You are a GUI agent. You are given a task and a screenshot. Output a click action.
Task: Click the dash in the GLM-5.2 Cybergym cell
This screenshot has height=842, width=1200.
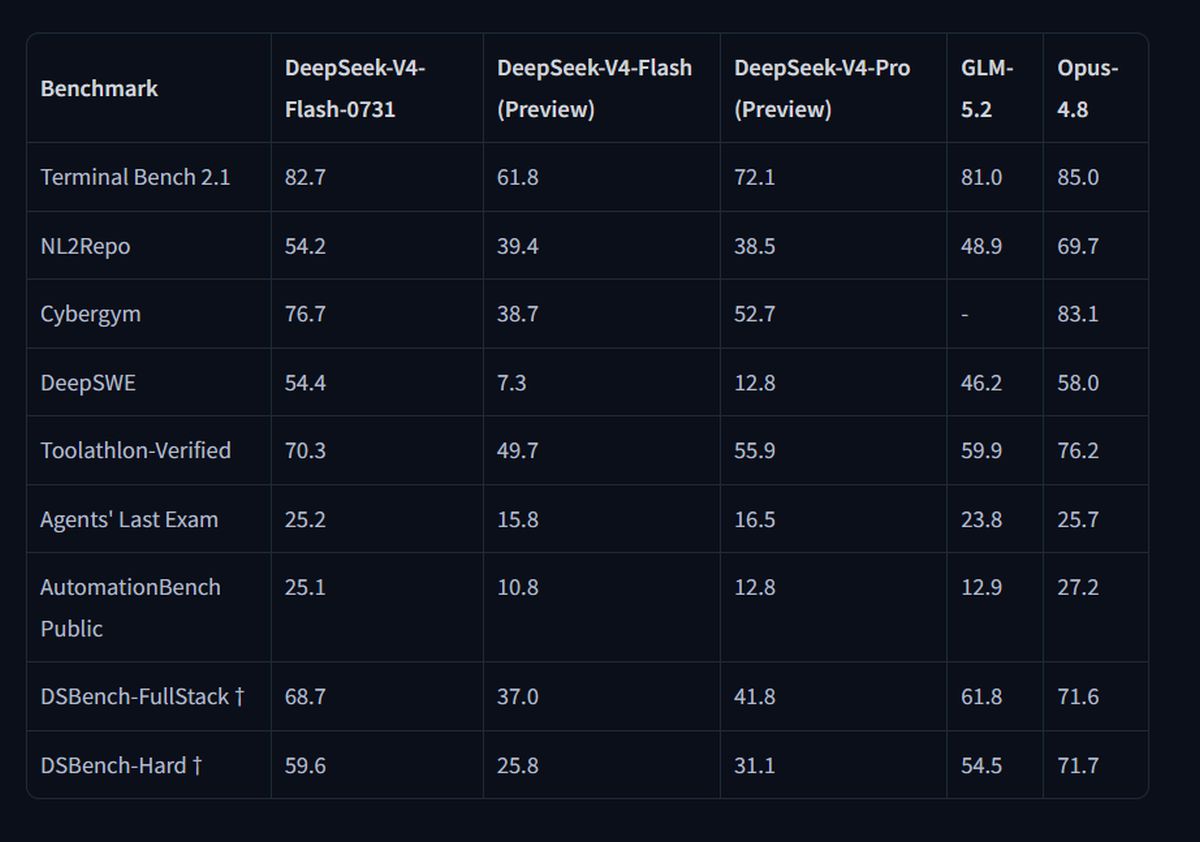click(964, 315)
